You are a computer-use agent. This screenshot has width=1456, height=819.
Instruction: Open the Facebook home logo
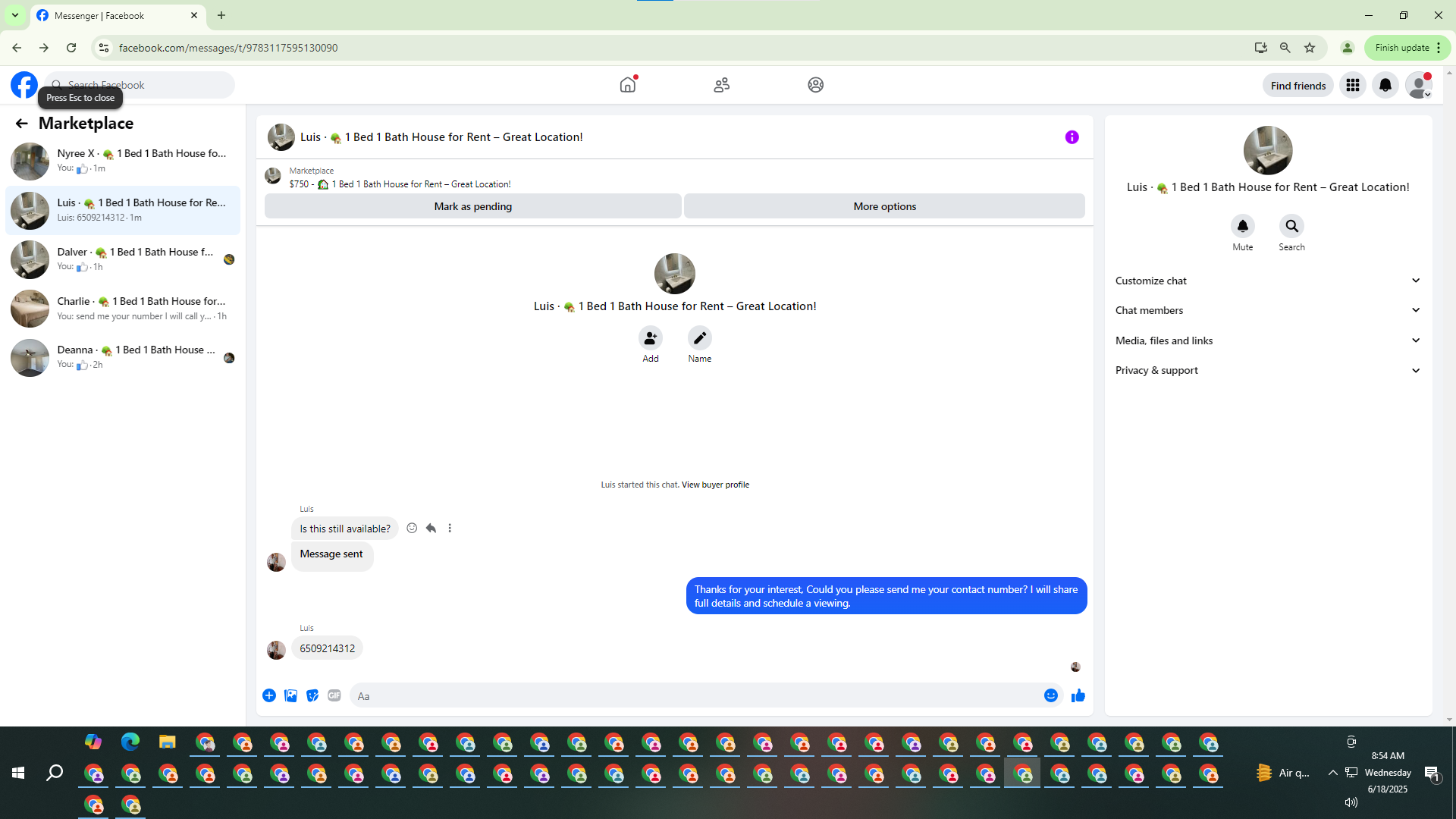24,85
